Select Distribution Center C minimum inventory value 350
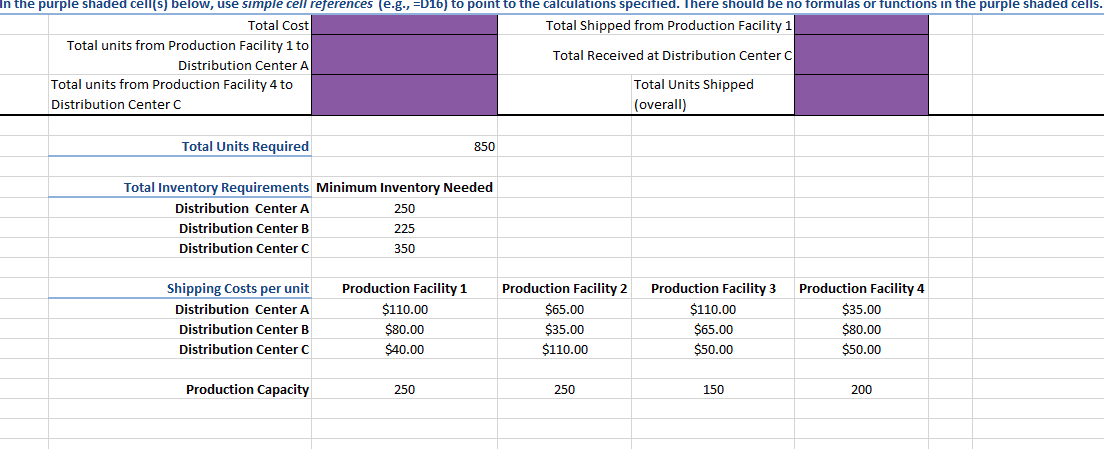The image size is (1104, 449). click(x=404, y=248)
